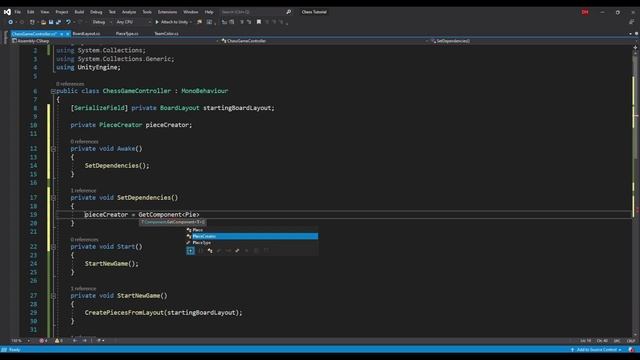Image resolution: width=640 pixels, height=360 pixels.
Task: Toggle the first highlighted IntelliSense filter
Action: [x=191, y=251]
